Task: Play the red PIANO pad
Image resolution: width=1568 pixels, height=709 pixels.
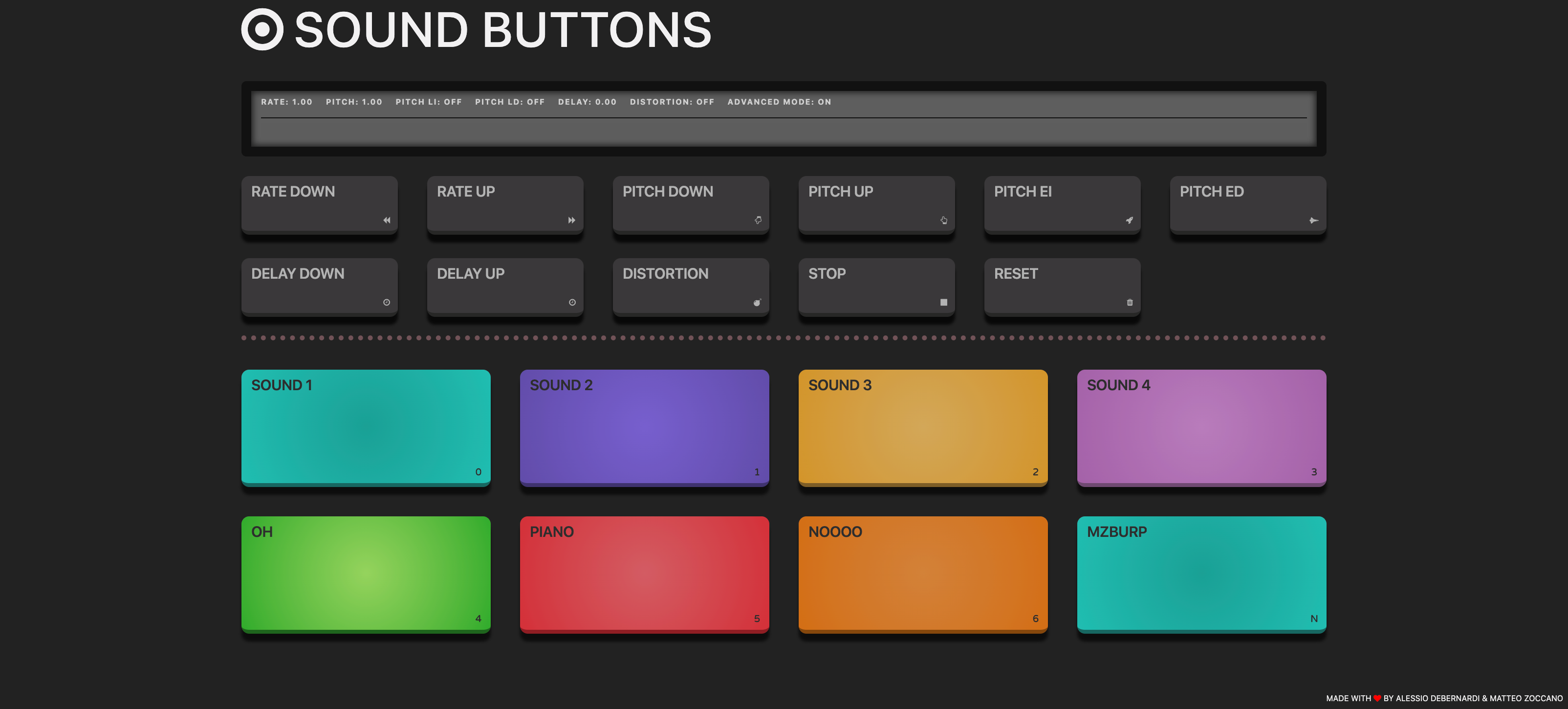Action: 644,573
